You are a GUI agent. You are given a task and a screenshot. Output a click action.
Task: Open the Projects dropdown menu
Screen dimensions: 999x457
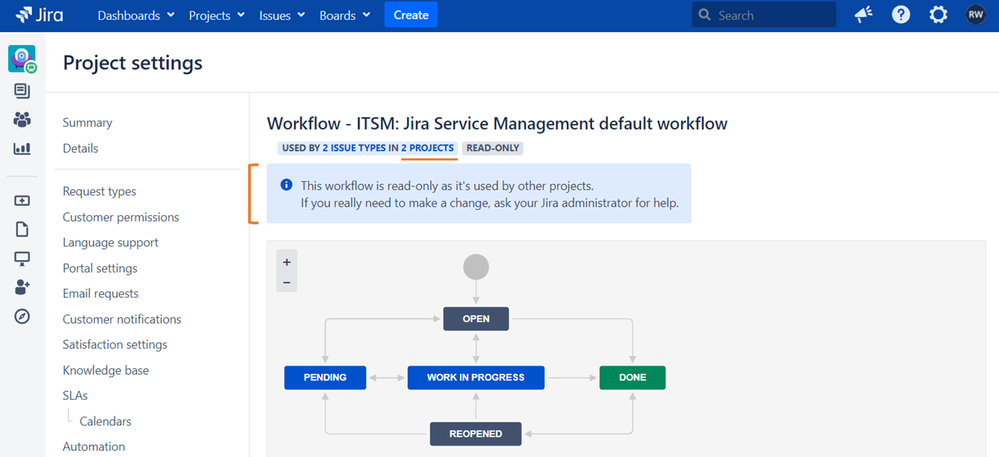point(217,15)
